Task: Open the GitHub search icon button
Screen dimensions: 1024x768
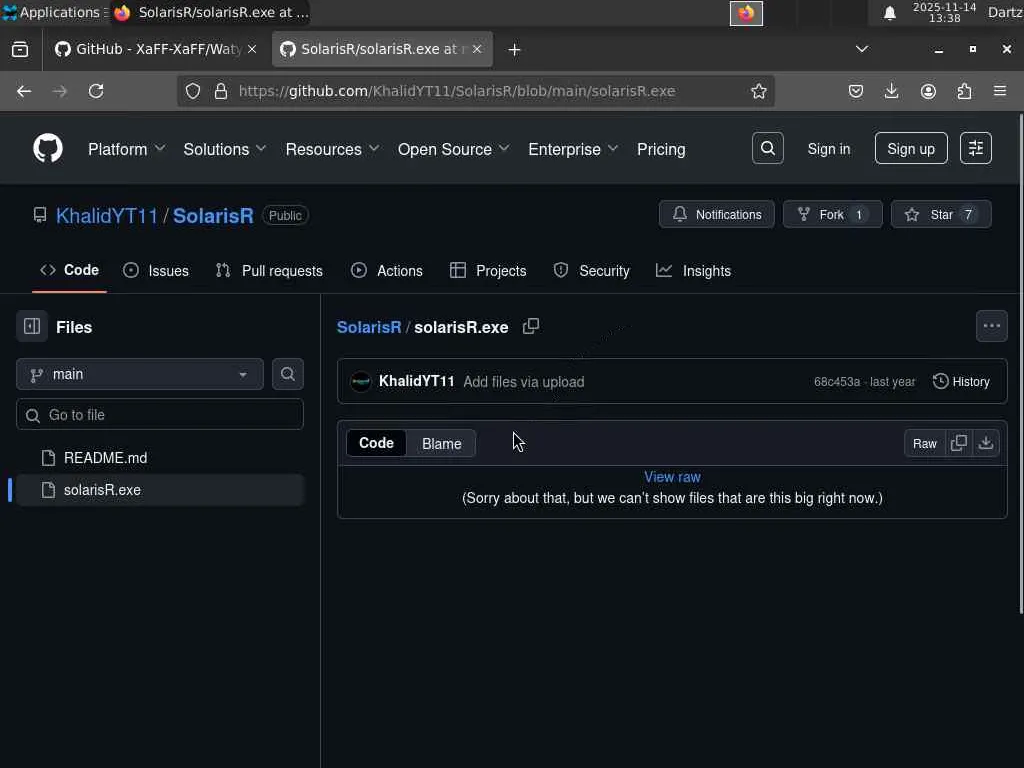Action: 767,148
